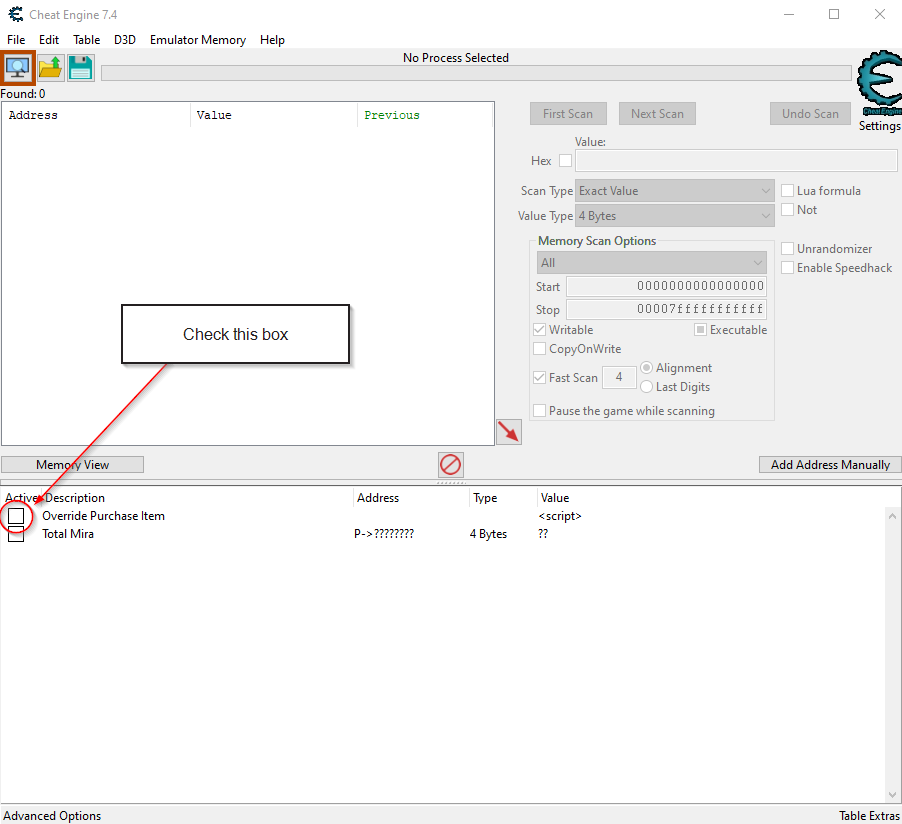Open the process list computer icon

[17, 68]
